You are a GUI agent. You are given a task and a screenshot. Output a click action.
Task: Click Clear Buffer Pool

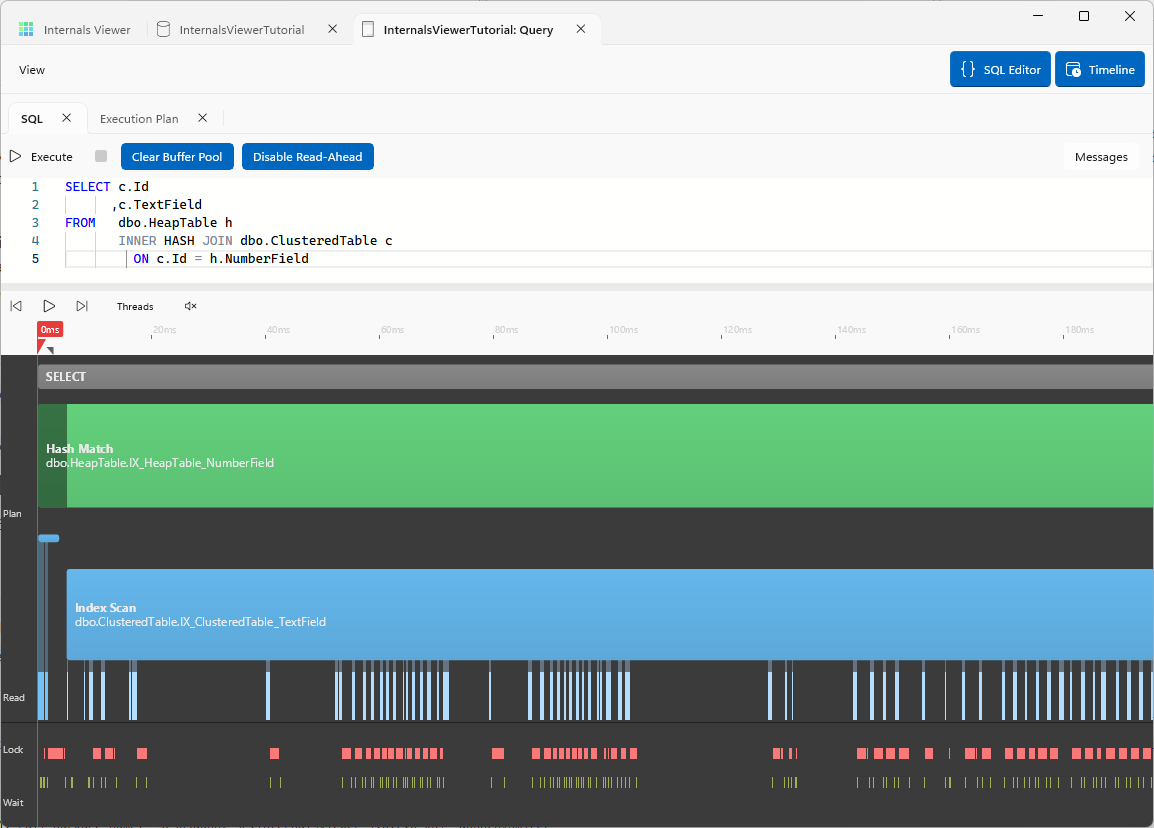tap(177, 157)
